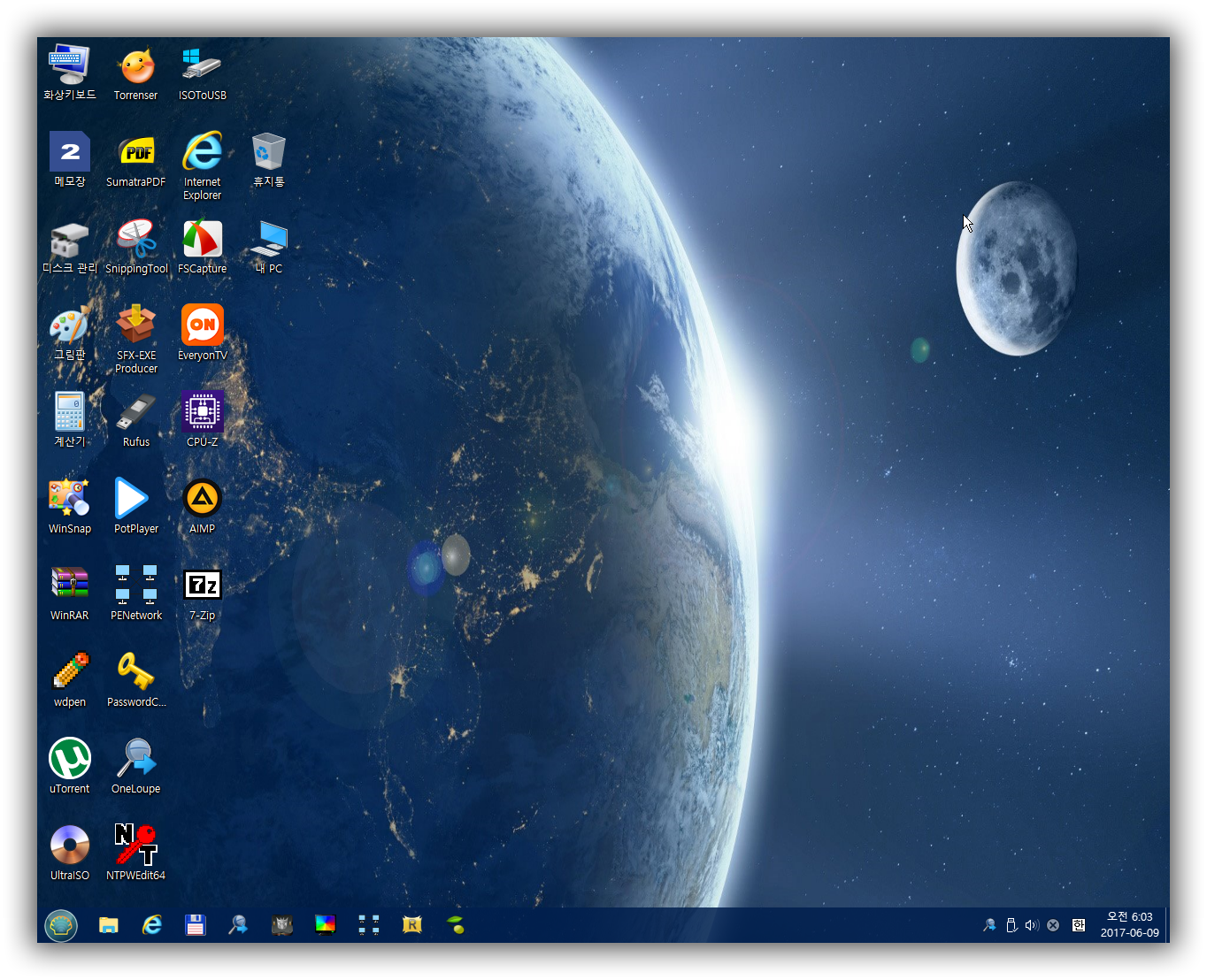Viewport: 1207px width, 980px height.
Task: Launch the Torrenser desktop shortcut
Action: click(136, 72)
